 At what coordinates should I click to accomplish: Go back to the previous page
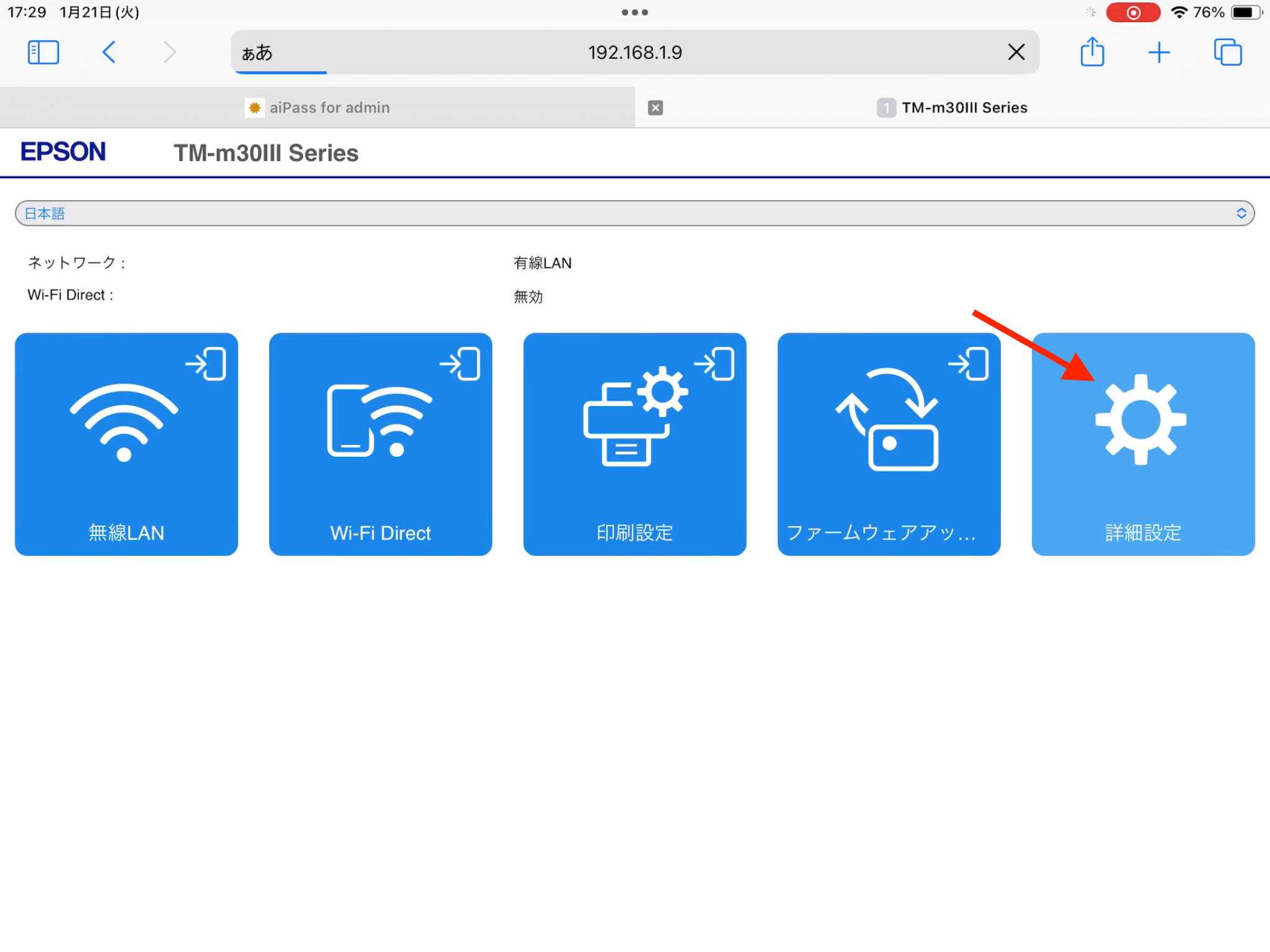pyautogui.click(x=109, y=52)
